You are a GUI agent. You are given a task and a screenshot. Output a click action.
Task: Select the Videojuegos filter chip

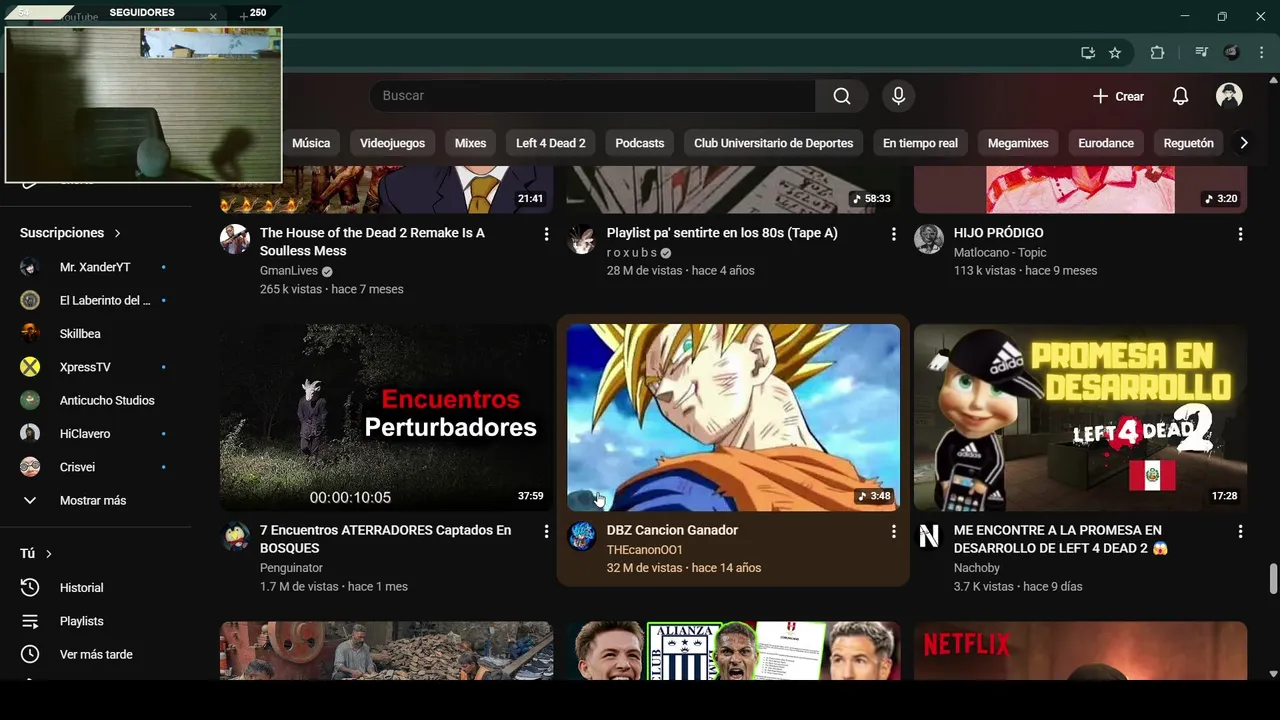click(392, 143)
